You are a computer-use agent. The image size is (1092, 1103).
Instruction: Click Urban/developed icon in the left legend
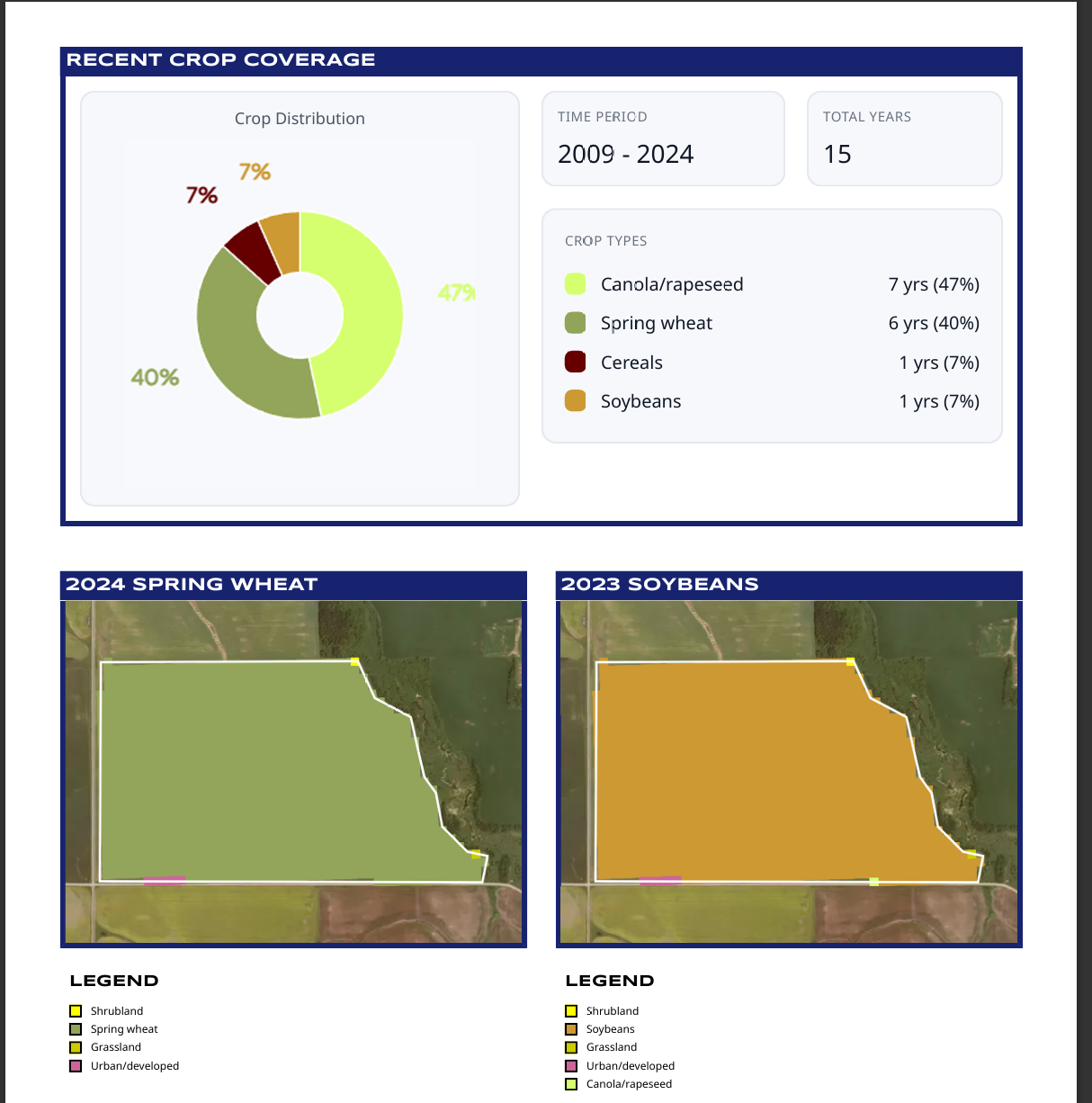[76, 1066]
